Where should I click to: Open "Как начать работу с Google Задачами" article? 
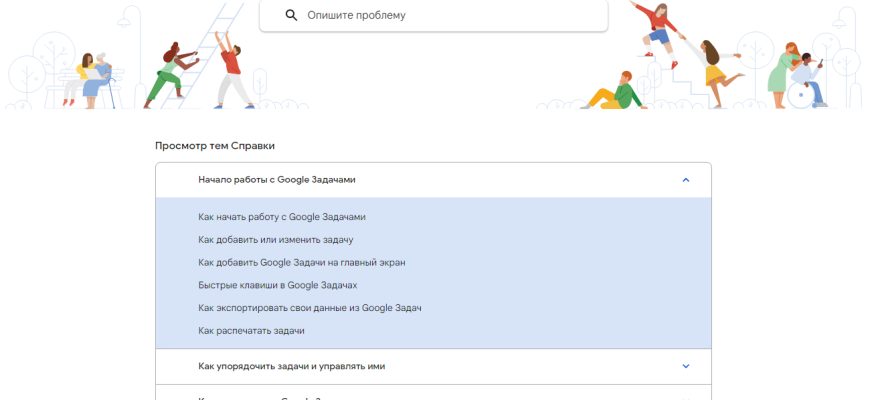coord(282,217)
